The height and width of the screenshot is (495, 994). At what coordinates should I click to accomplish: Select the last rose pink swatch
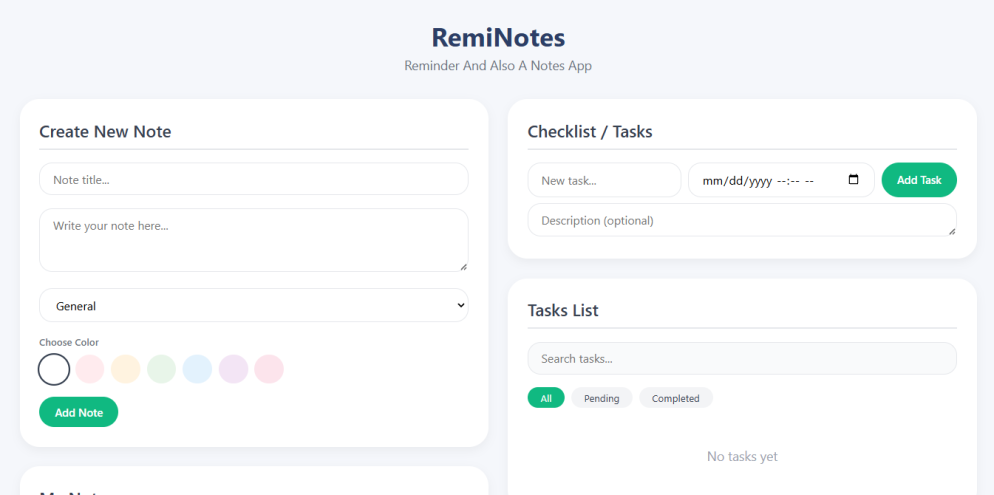coord(269,370)
